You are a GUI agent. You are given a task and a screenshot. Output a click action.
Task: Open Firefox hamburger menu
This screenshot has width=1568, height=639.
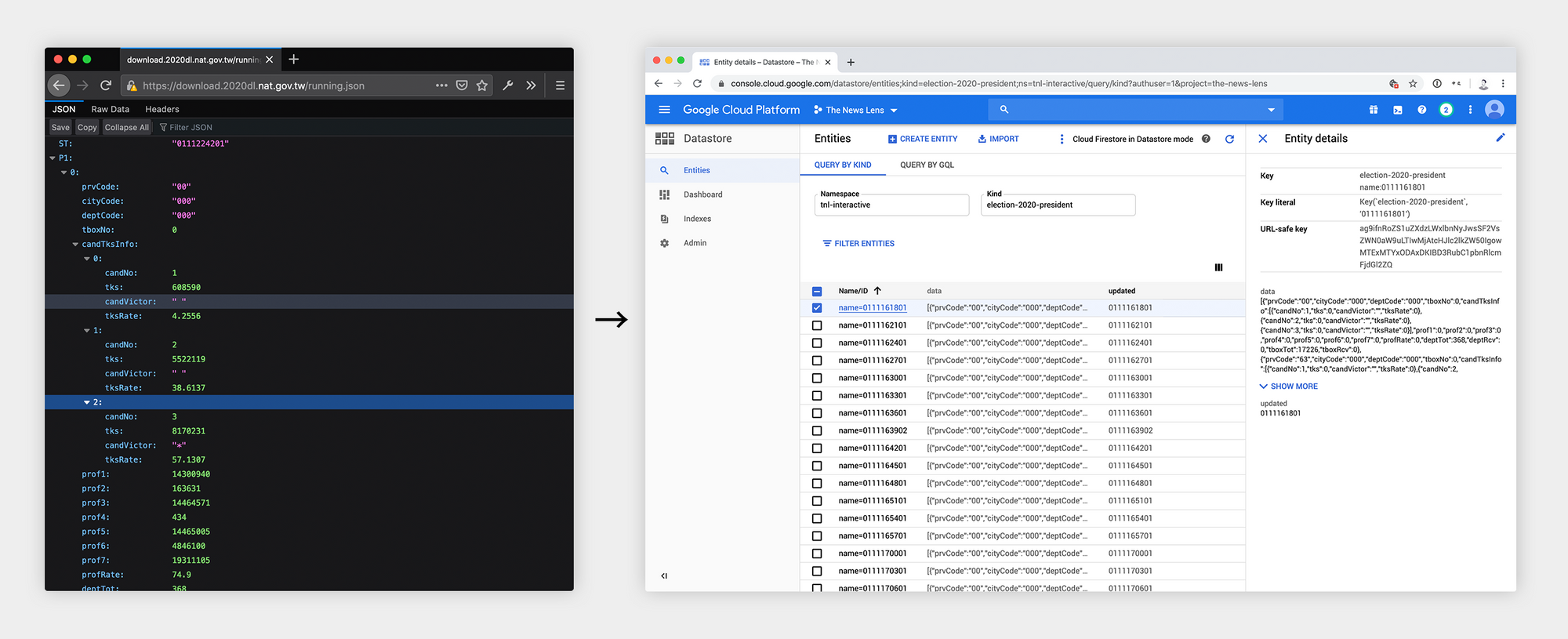coord(560,85)
